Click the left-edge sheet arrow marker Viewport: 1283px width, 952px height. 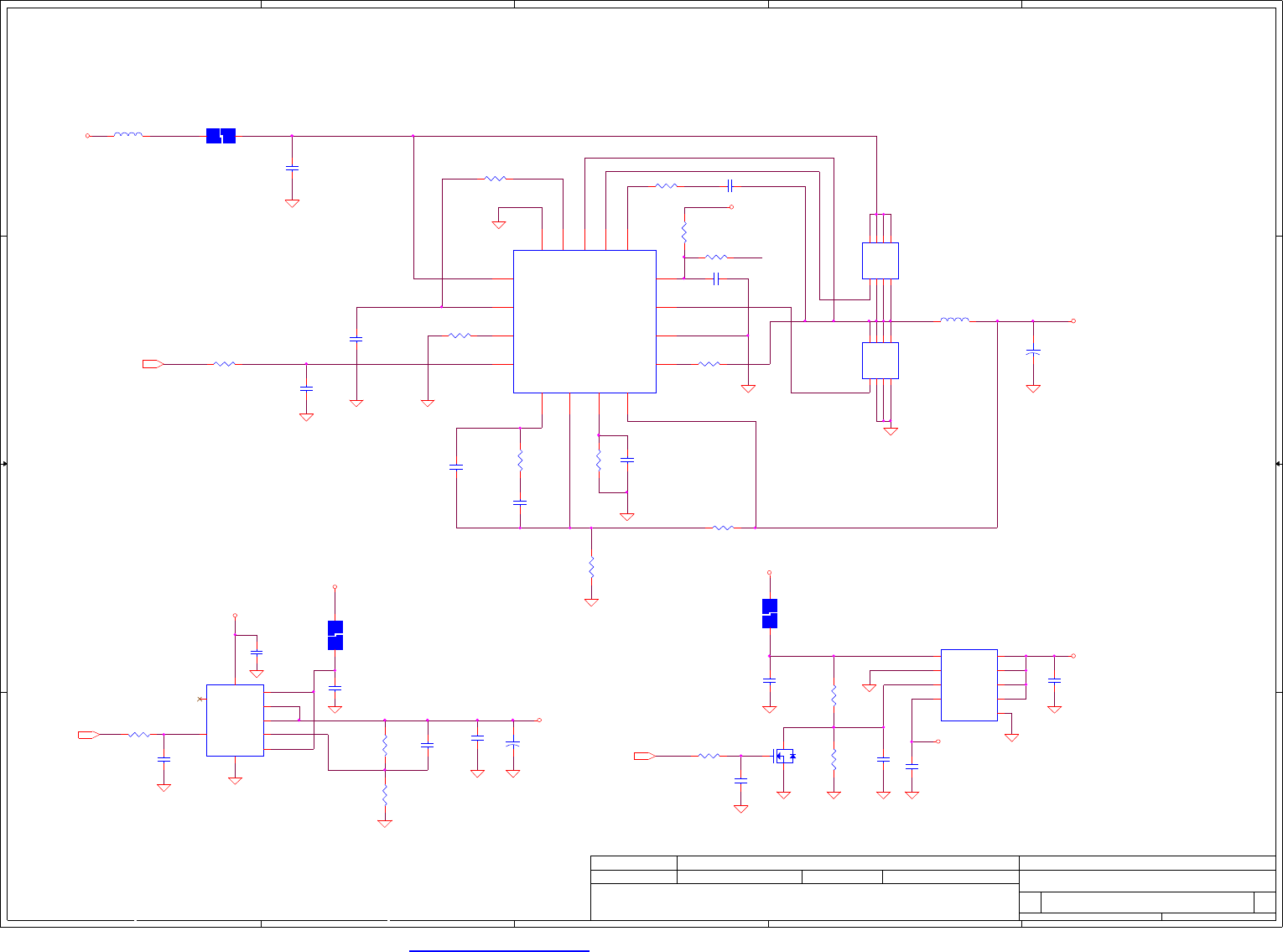(5, 464)
